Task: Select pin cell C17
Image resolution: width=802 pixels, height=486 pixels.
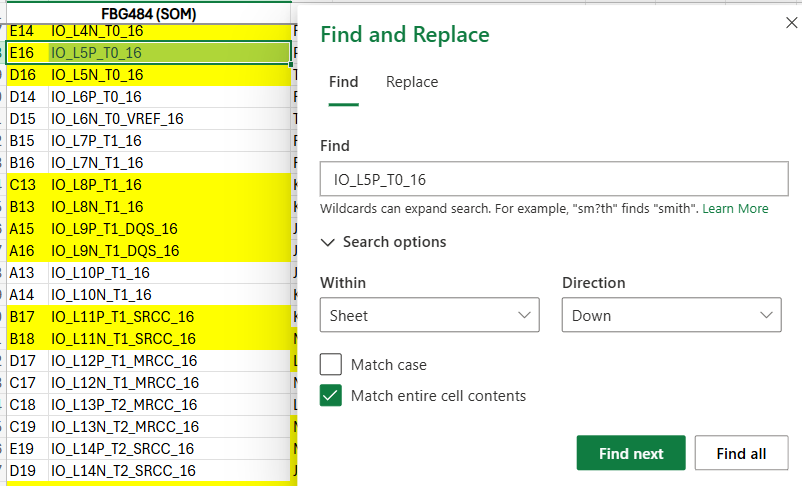Action: [27, 383]
